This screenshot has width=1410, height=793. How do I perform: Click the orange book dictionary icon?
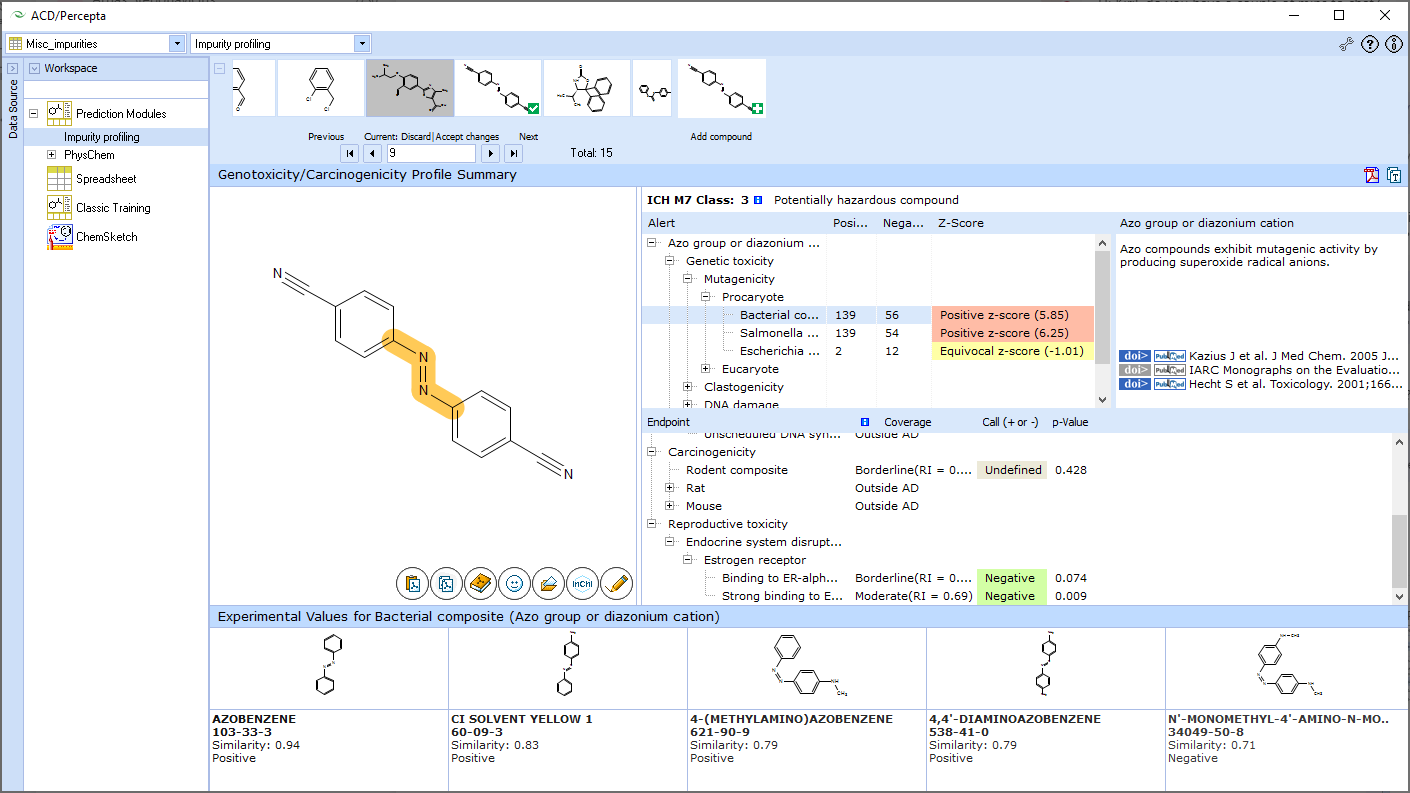480,582
